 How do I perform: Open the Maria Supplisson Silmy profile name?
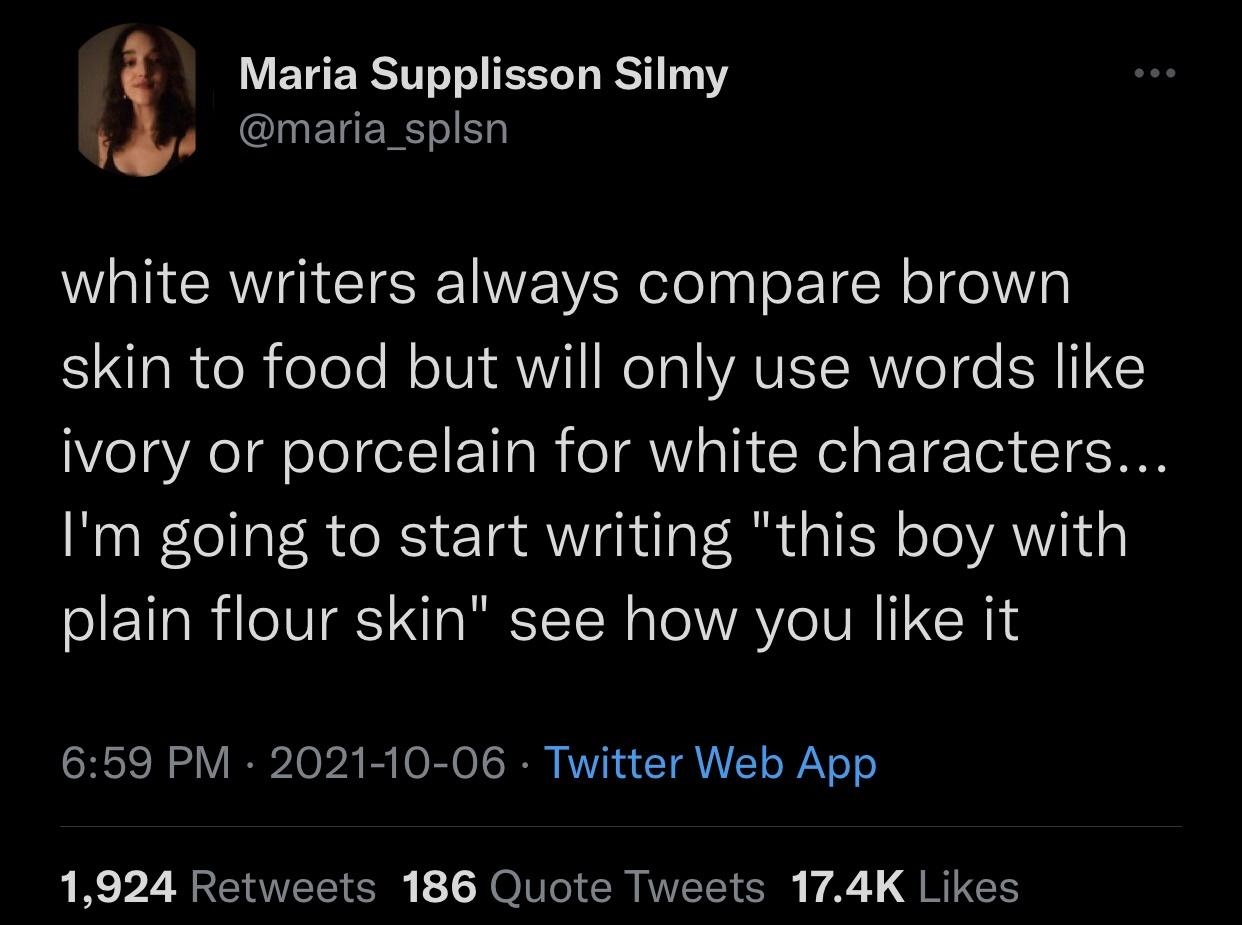483,76
